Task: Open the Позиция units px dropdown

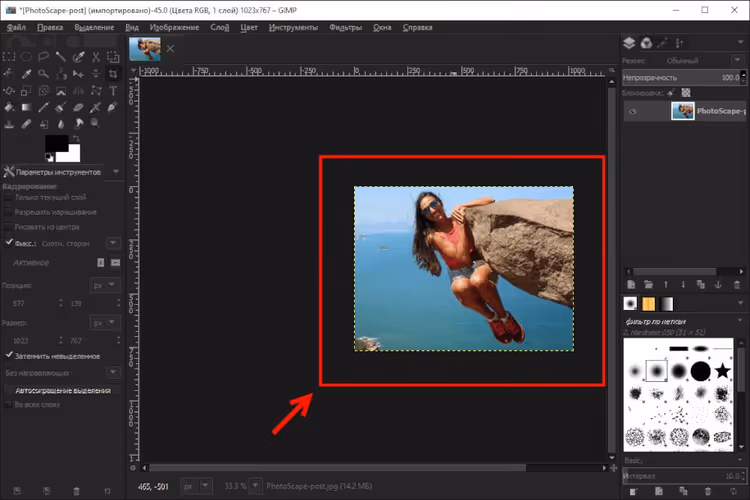Action: (105, 285)
